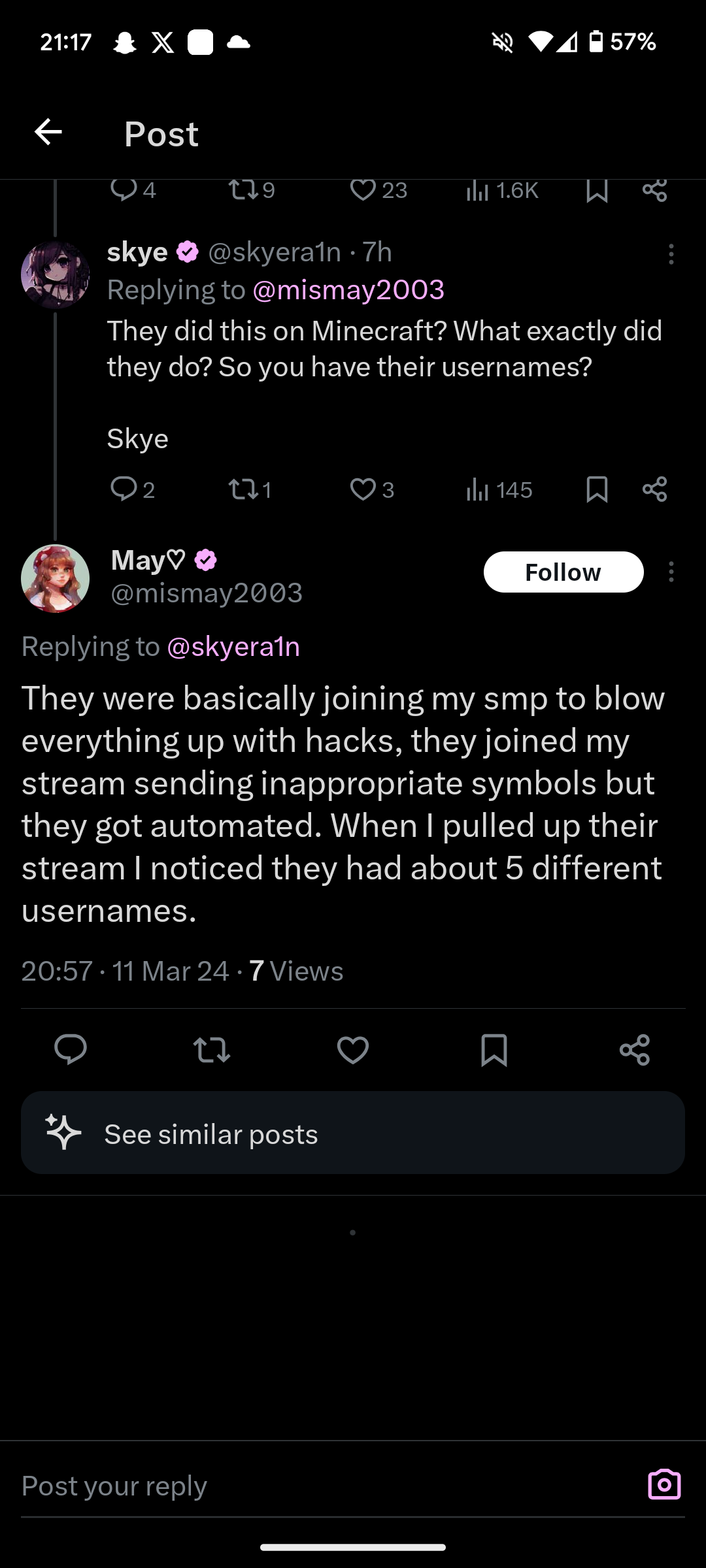Reply to May's main post icon
This screenshot has height=1568, width=706.
[71, 1050]
